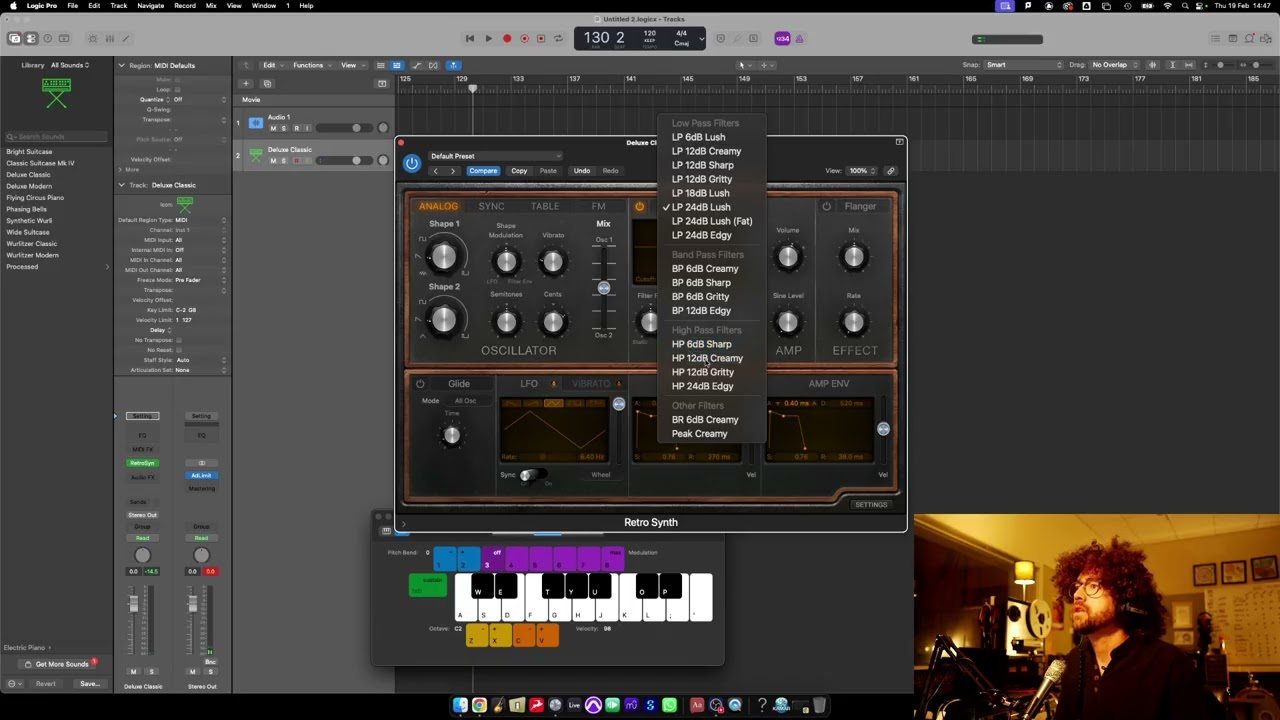Collapse the Region MIDI Defaults disclosure triangle
Viewport: 1280px width, 720px height.
(x=121, y=66)
